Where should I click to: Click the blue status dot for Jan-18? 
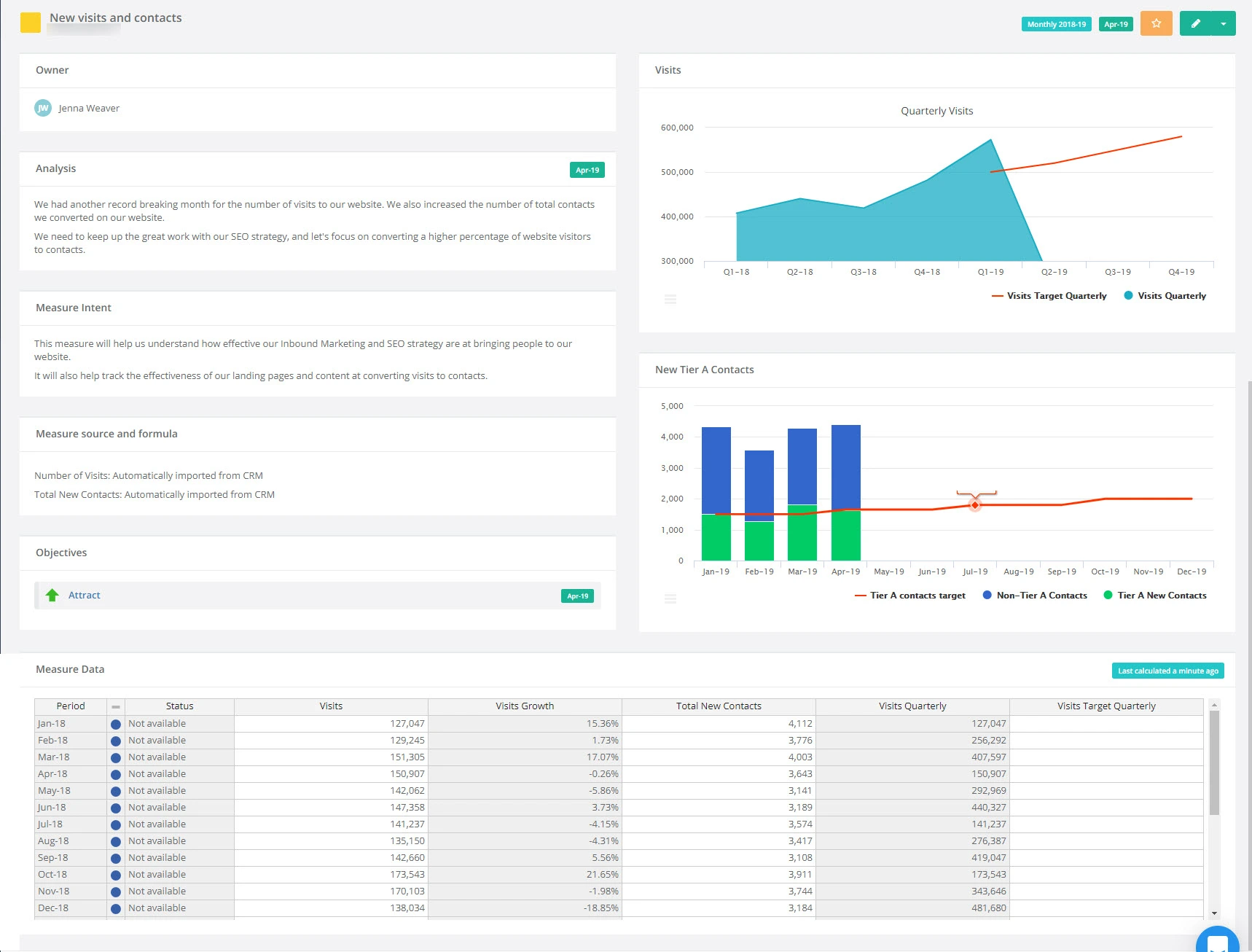(x=116, y=723)
